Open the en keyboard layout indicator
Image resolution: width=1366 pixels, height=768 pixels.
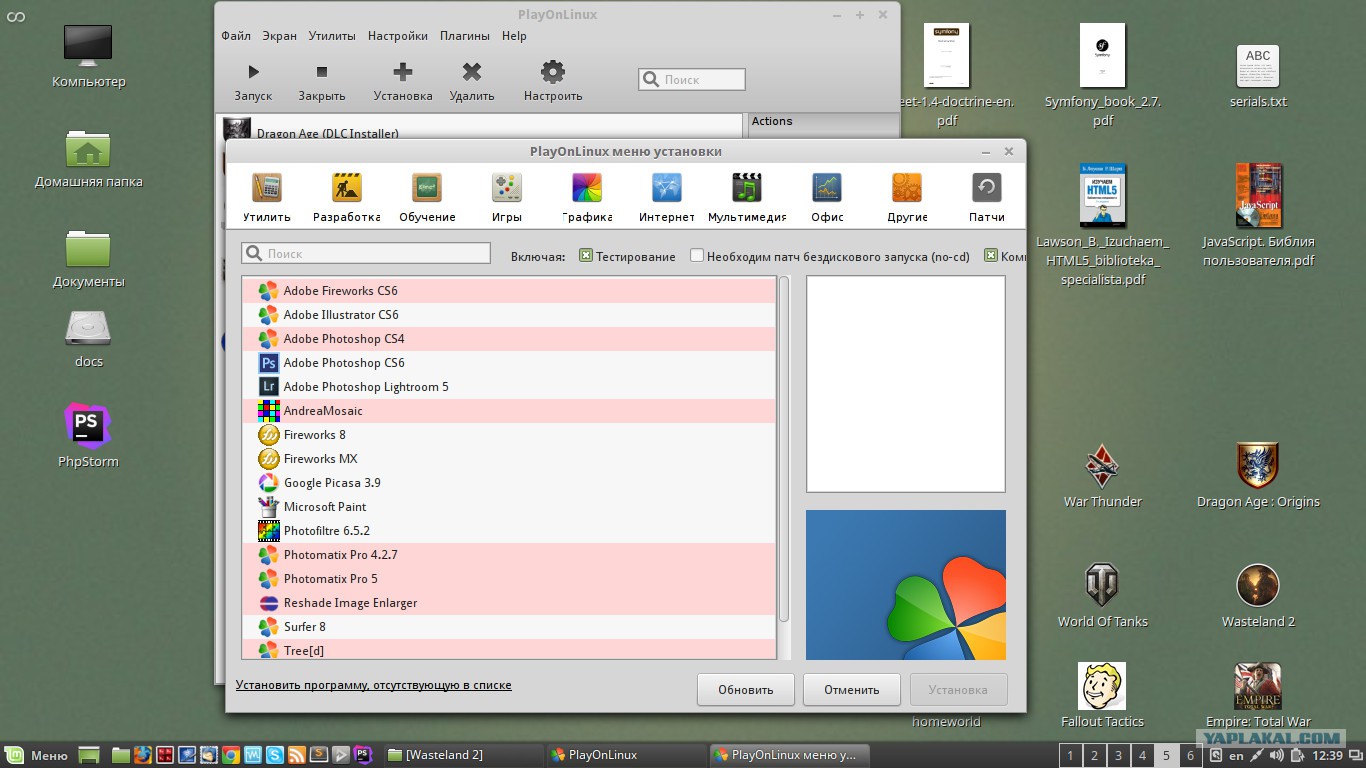tap(1236, 755)
